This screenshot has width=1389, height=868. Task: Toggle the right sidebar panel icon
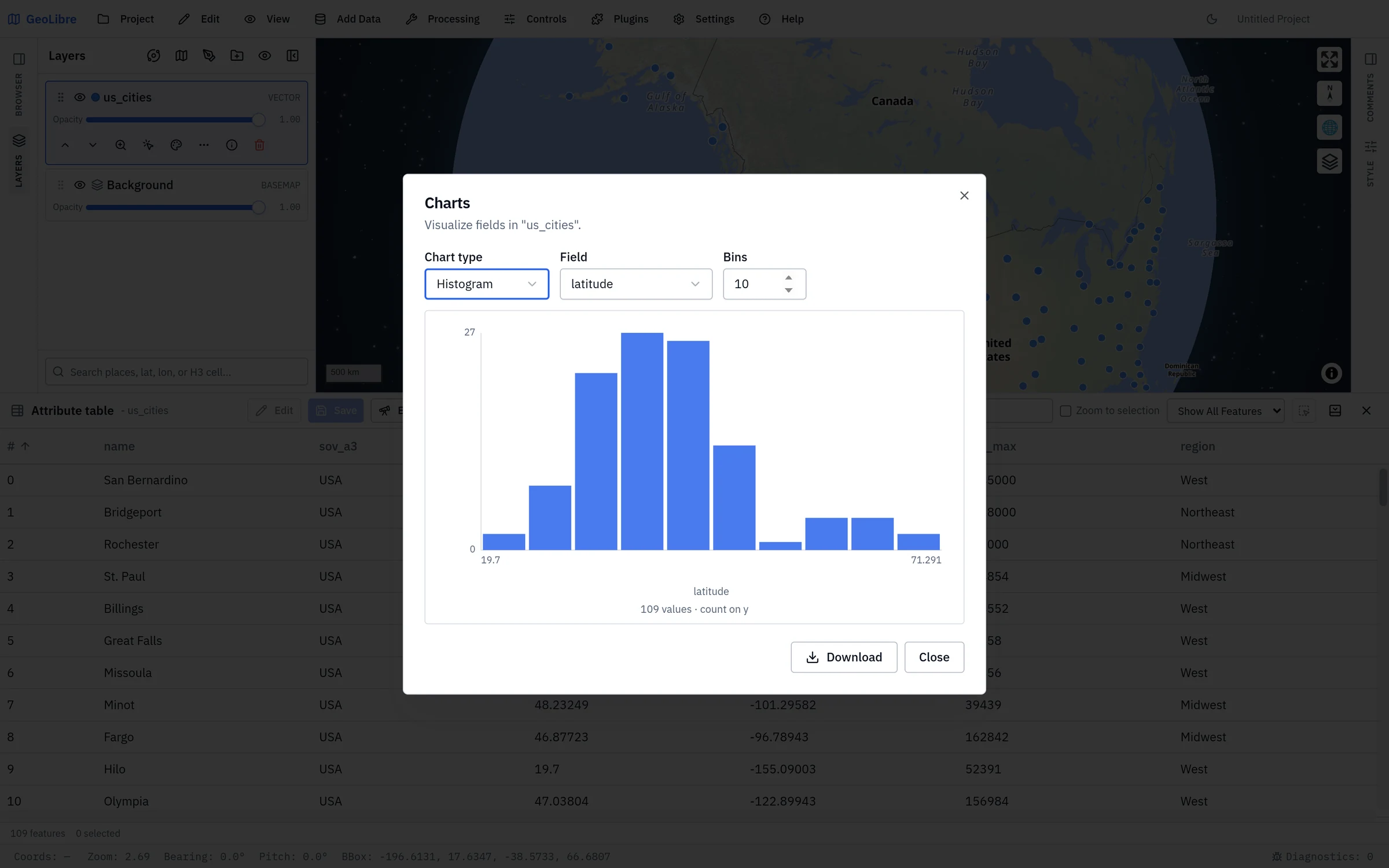tap(1370, 59)
